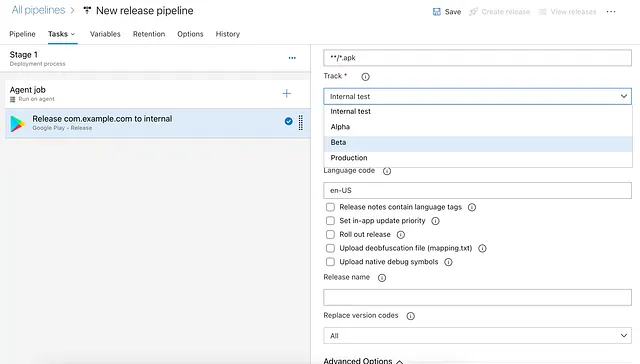Open the Variables tab

point(105,34)
